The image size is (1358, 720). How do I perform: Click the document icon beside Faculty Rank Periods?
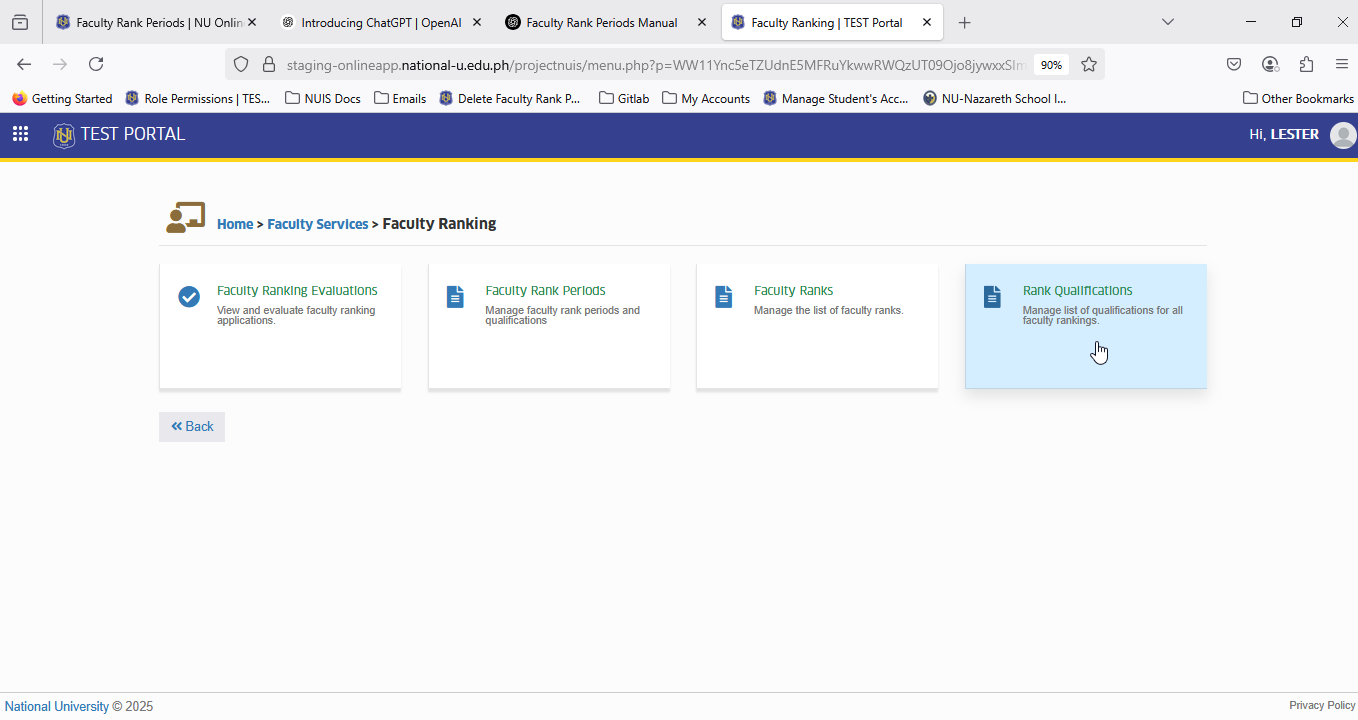pos(455,297)
